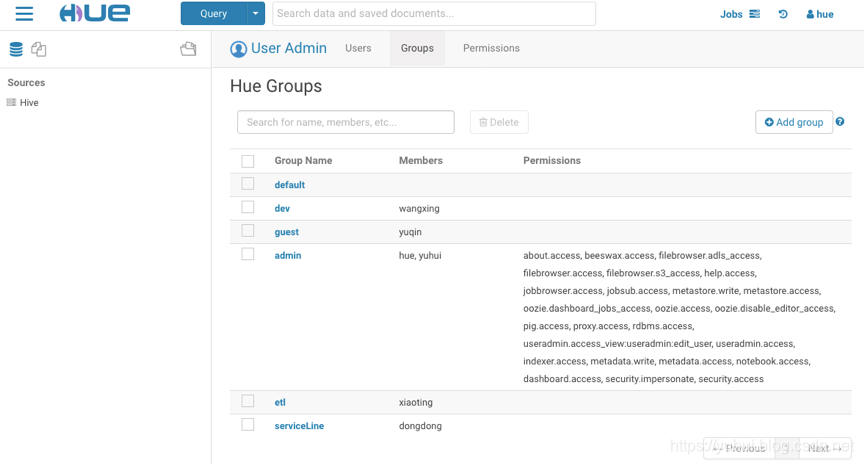The image size is (864, 464).
Task: Open the file browser icon in left panel
Action: (x=188, y=49)
